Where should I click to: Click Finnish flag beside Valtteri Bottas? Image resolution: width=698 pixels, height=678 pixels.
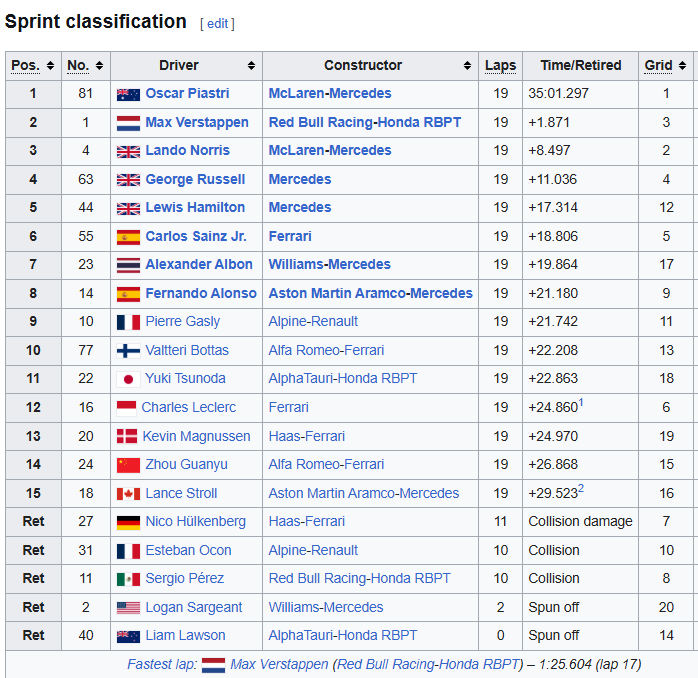point(128,351)
